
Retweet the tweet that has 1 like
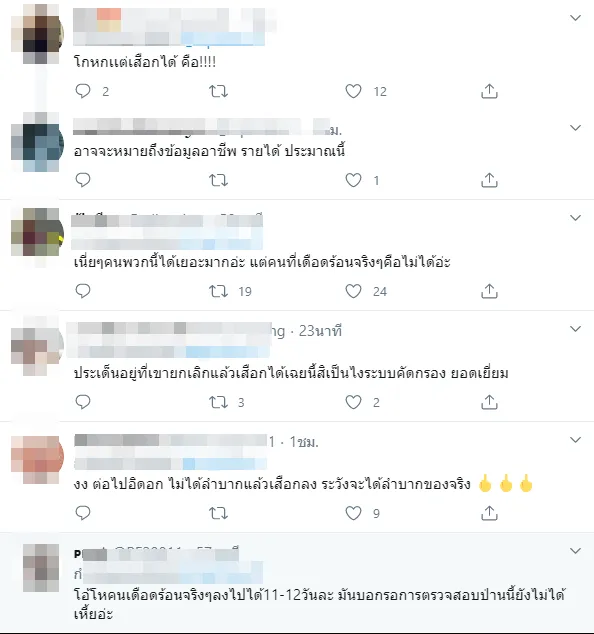click(218, 180)
